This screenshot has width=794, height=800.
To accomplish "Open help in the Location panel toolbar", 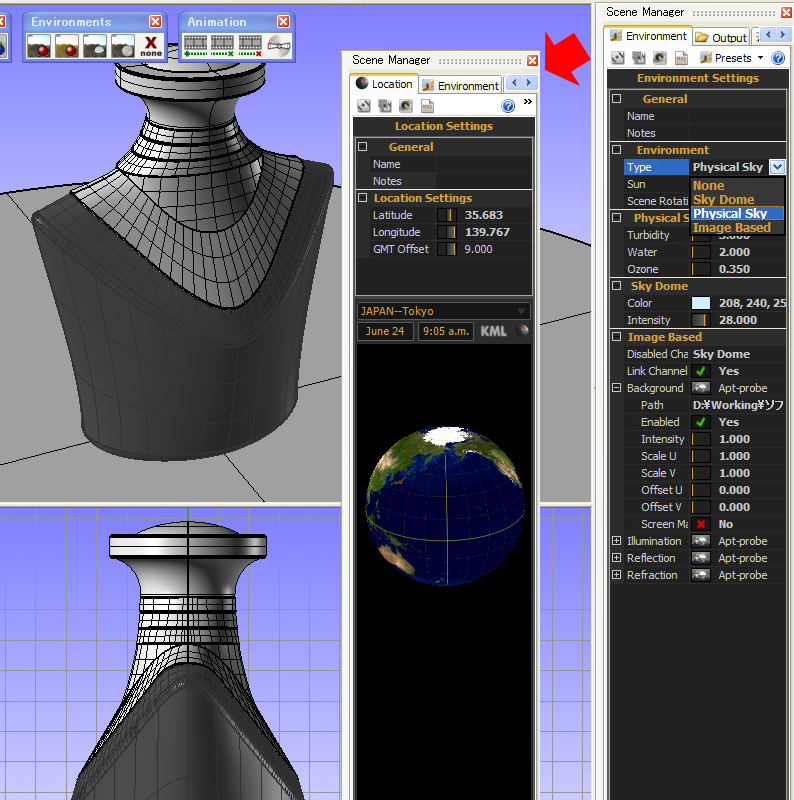I will 507,106.
